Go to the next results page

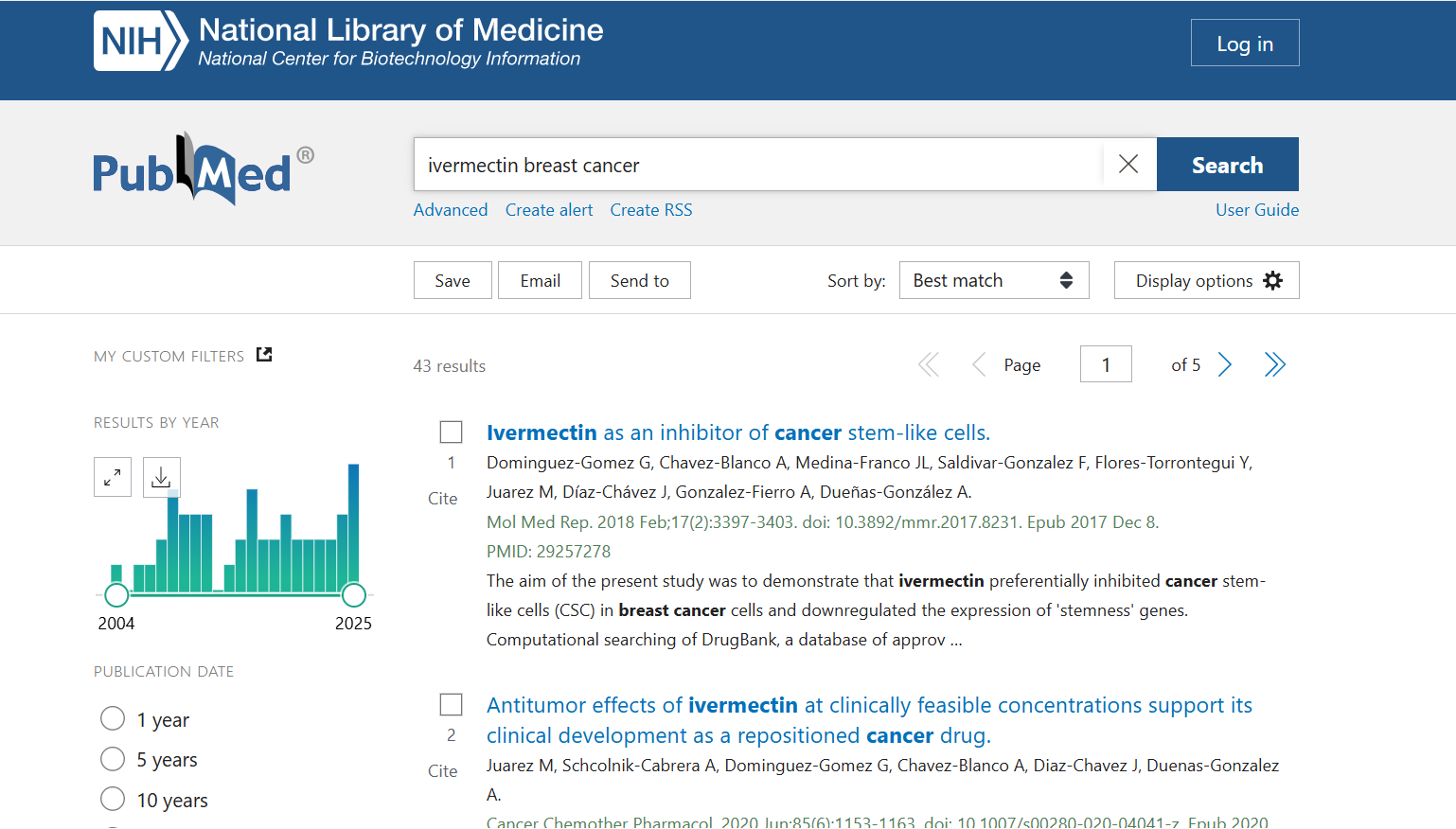click(x=1225, y=364)
